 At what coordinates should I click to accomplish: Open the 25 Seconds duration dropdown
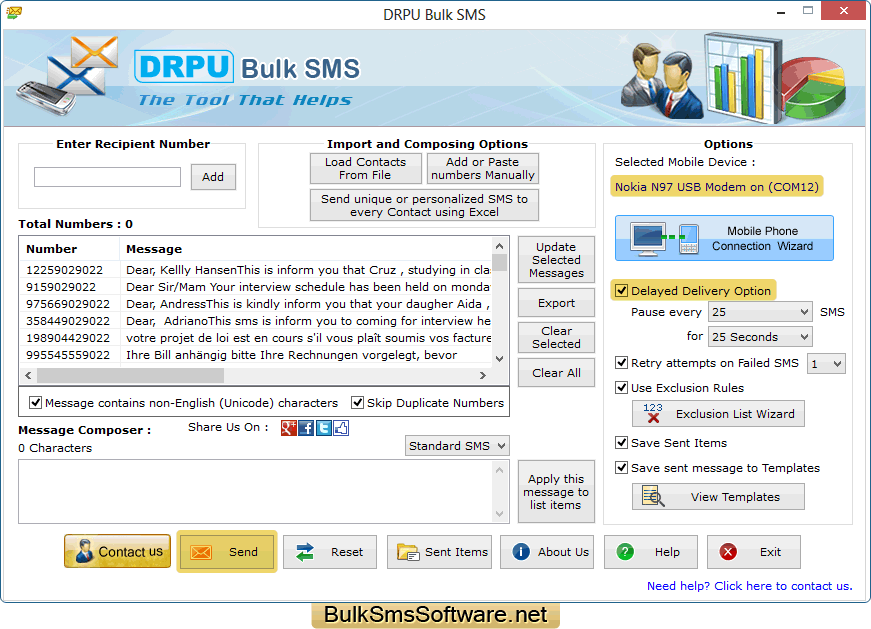click(760, 337)
